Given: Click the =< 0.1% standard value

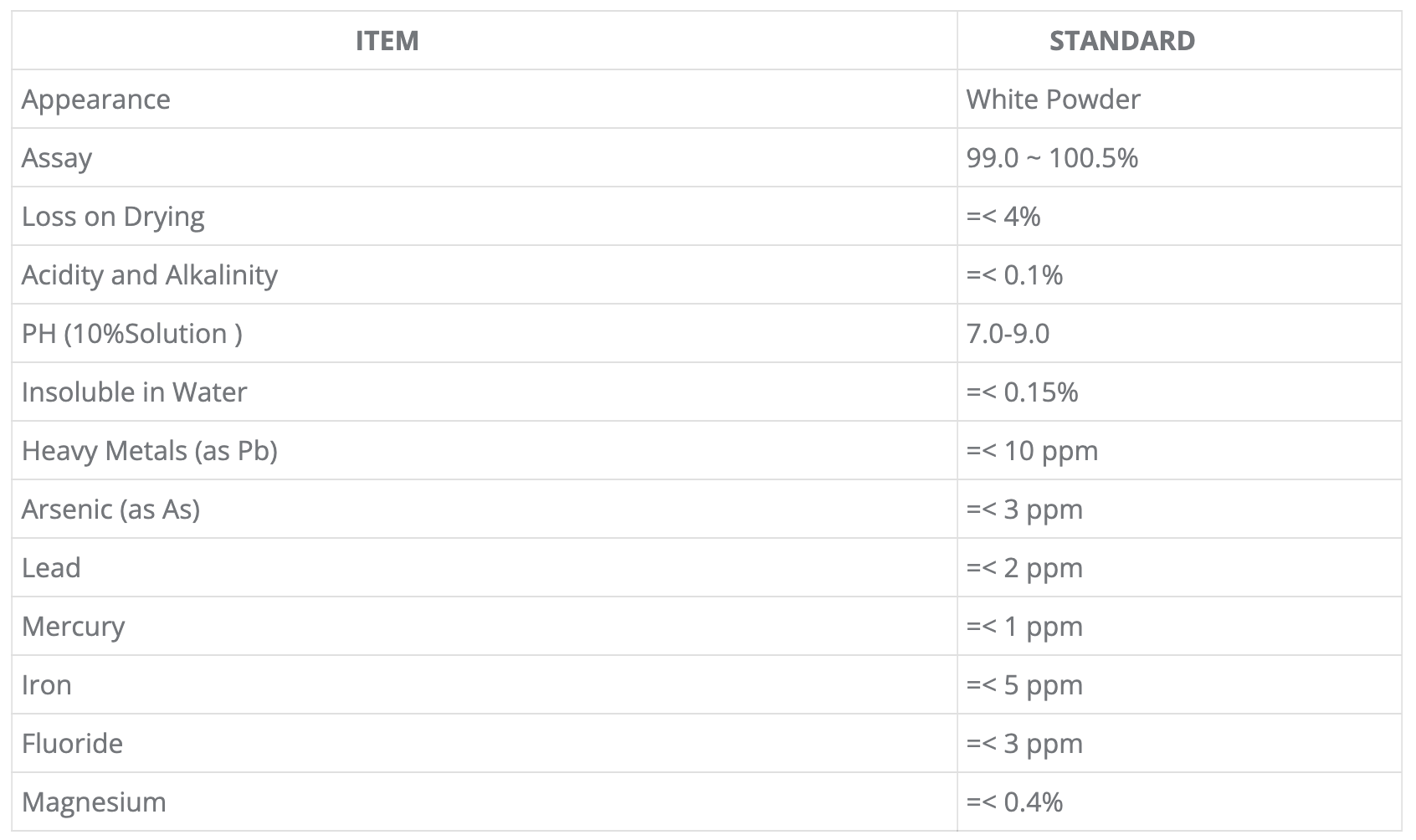Looking at the screenshot, I should coord(1014,275).
